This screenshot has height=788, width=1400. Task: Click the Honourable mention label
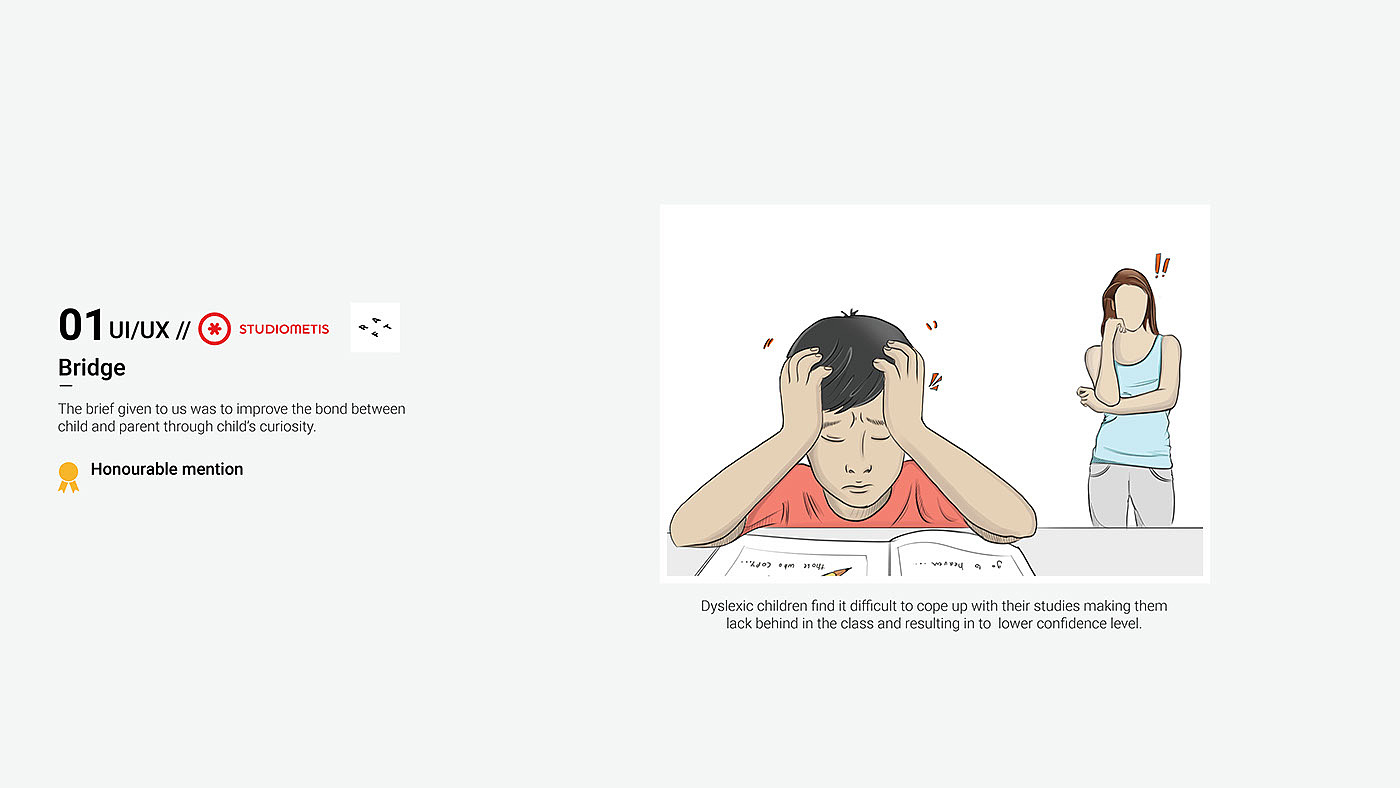(x=167, y=469)
